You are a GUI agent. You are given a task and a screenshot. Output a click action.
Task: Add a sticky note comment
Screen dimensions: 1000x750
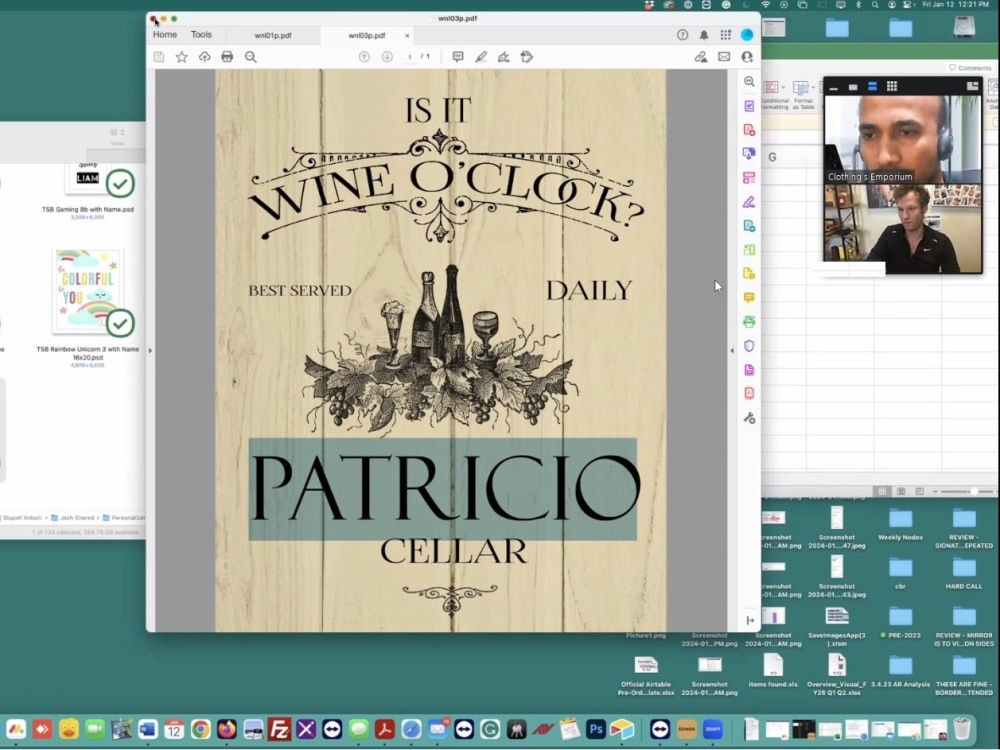point(458,57)
